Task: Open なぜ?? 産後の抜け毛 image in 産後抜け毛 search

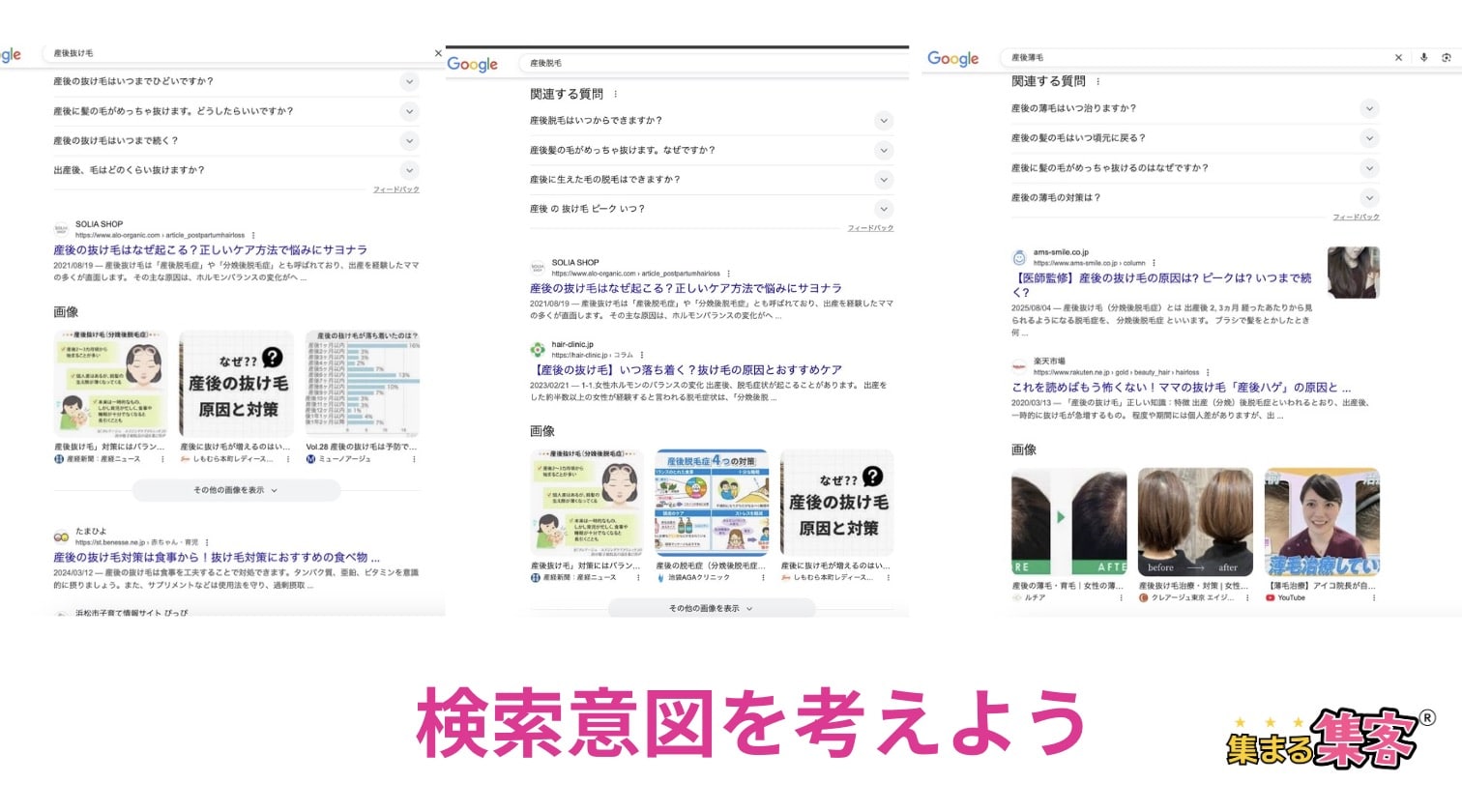Action: coord(237,384)
